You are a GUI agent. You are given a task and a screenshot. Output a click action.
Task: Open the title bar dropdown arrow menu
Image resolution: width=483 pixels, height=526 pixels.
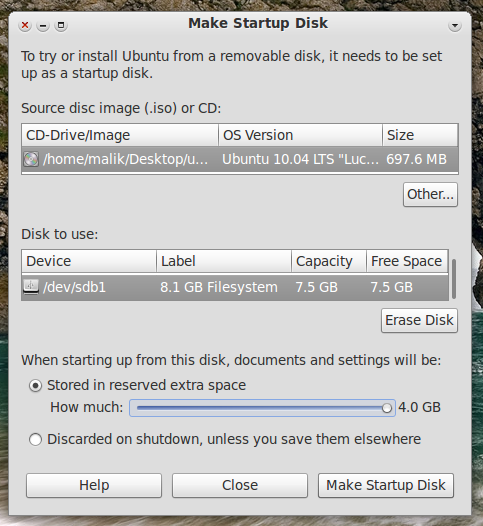pyautogui.click(x=455, y=25)
